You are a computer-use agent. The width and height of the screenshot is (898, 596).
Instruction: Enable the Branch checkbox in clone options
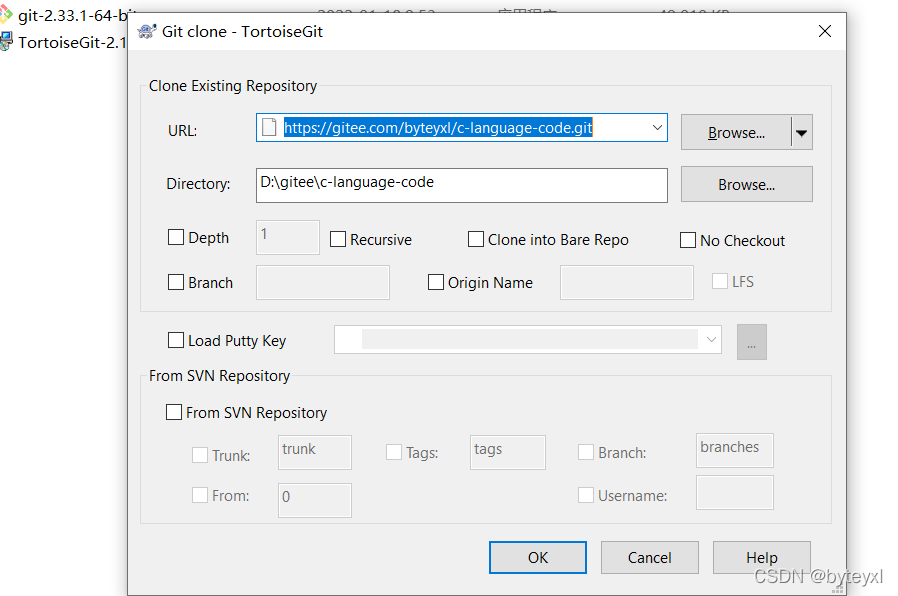[176, 282]
